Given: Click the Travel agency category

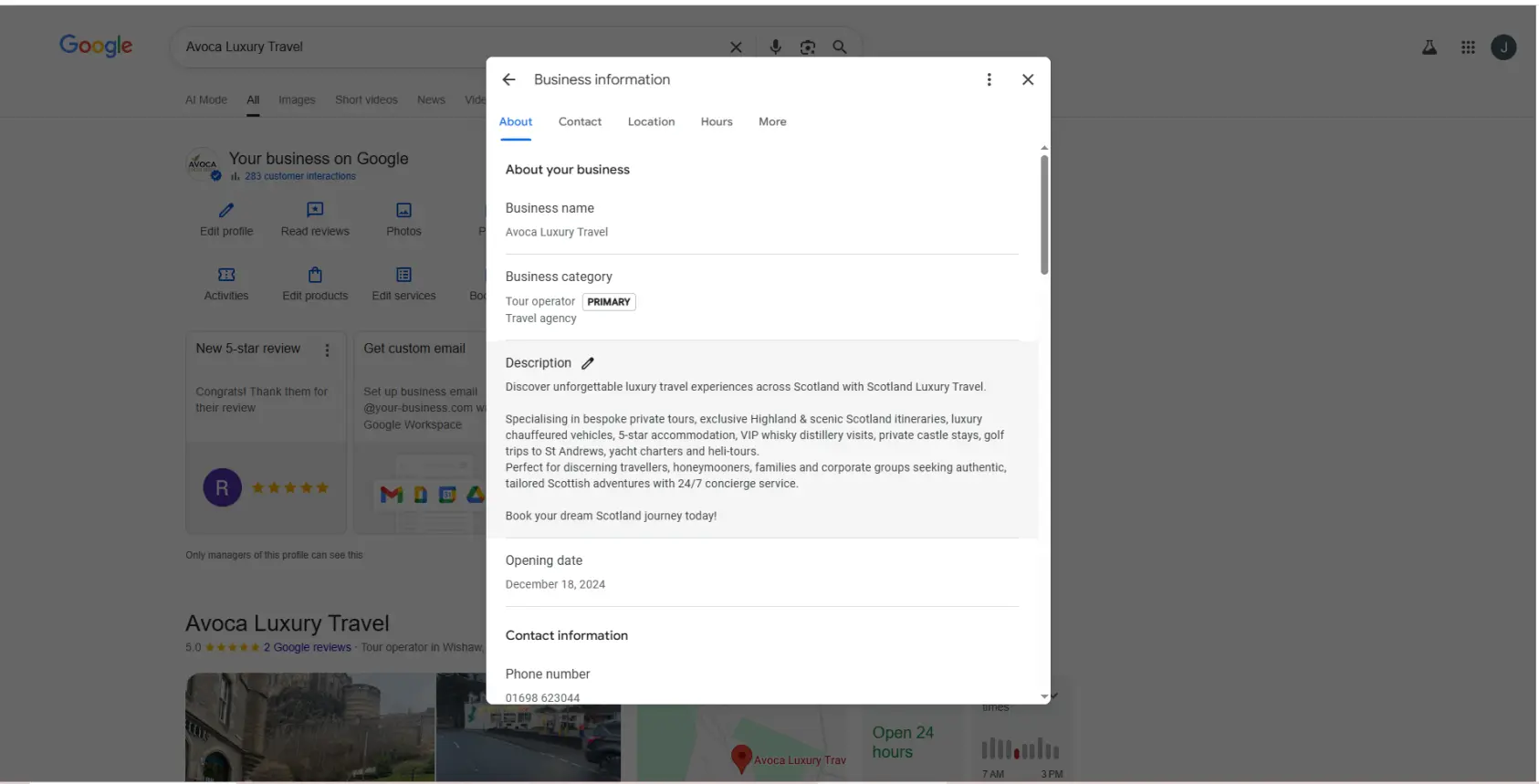Looking at the screenshot, I should tap(541, 319).
